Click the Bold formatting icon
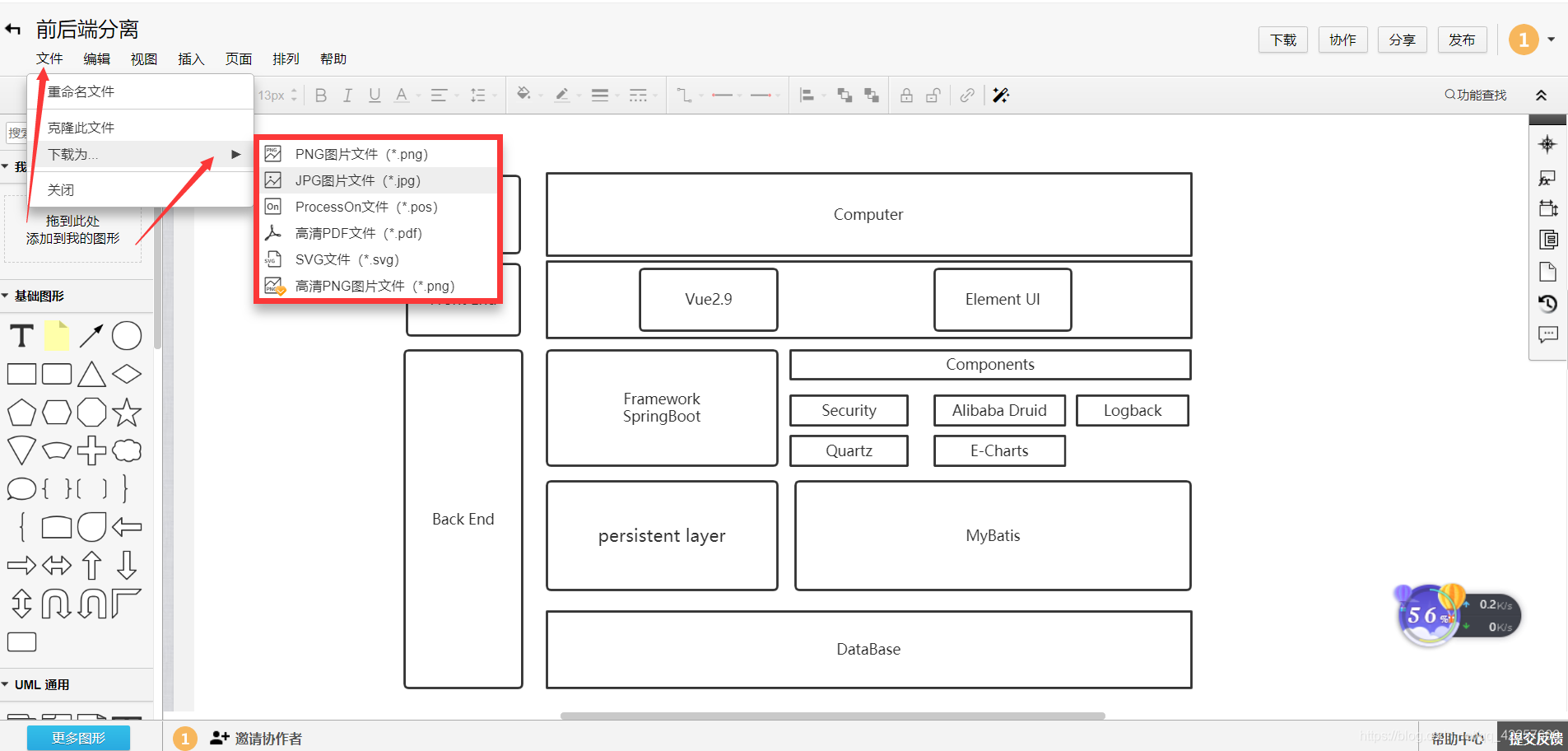 321,96
